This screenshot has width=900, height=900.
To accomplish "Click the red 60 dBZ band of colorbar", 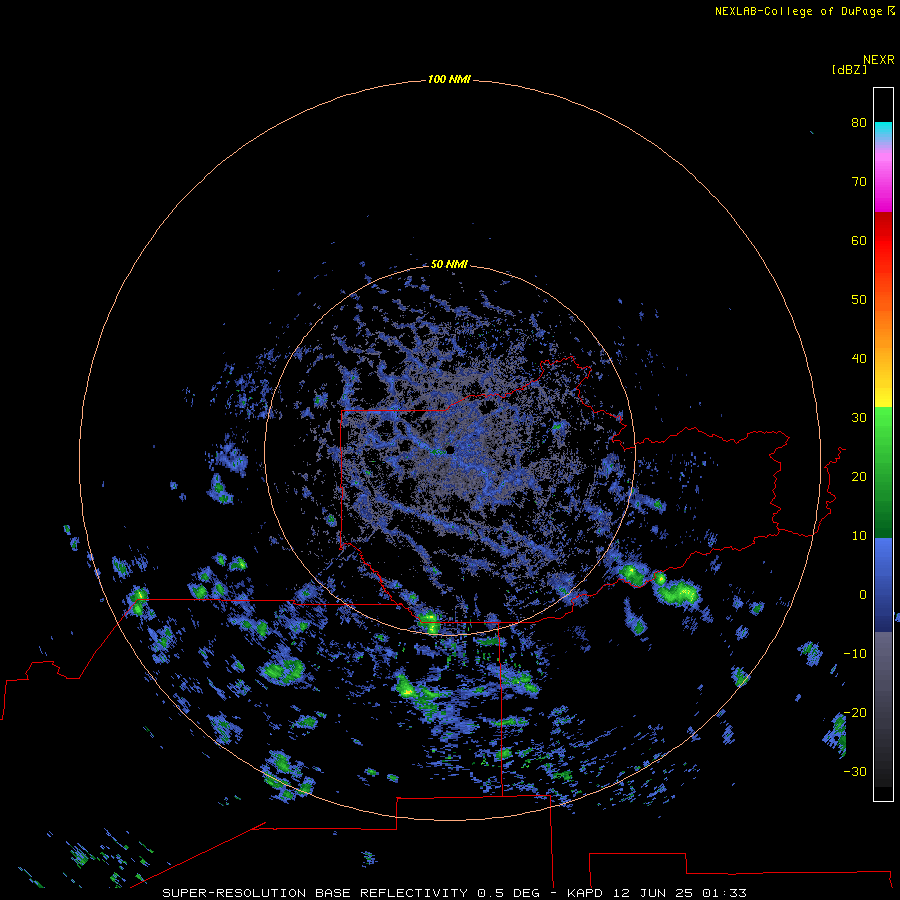I will [883, 240].
